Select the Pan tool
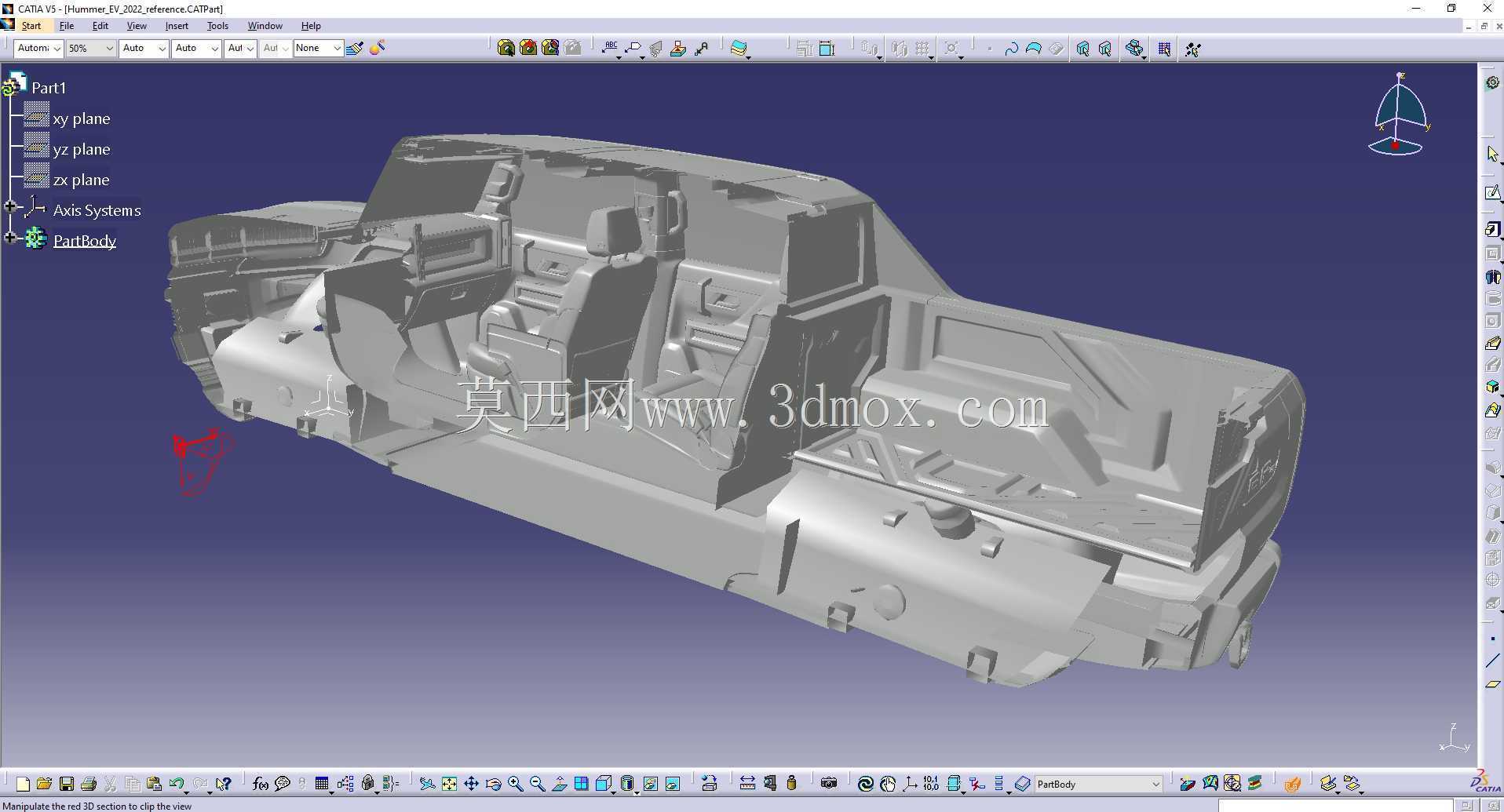Viewport: 1504px width, 812px height. pyautogui.click(x=471, y=784)
